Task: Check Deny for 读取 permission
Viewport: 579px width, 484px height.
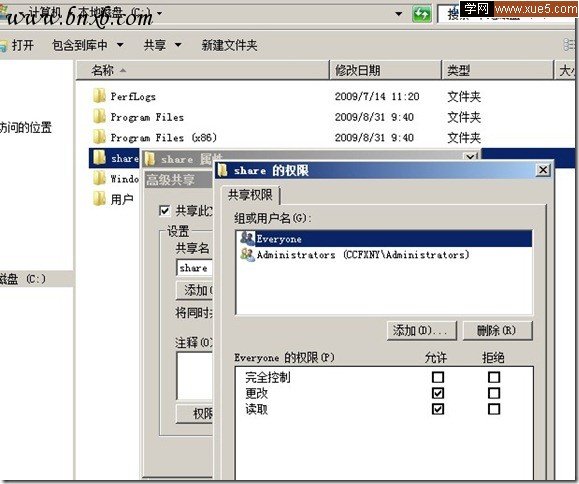Action: [494, 409]
